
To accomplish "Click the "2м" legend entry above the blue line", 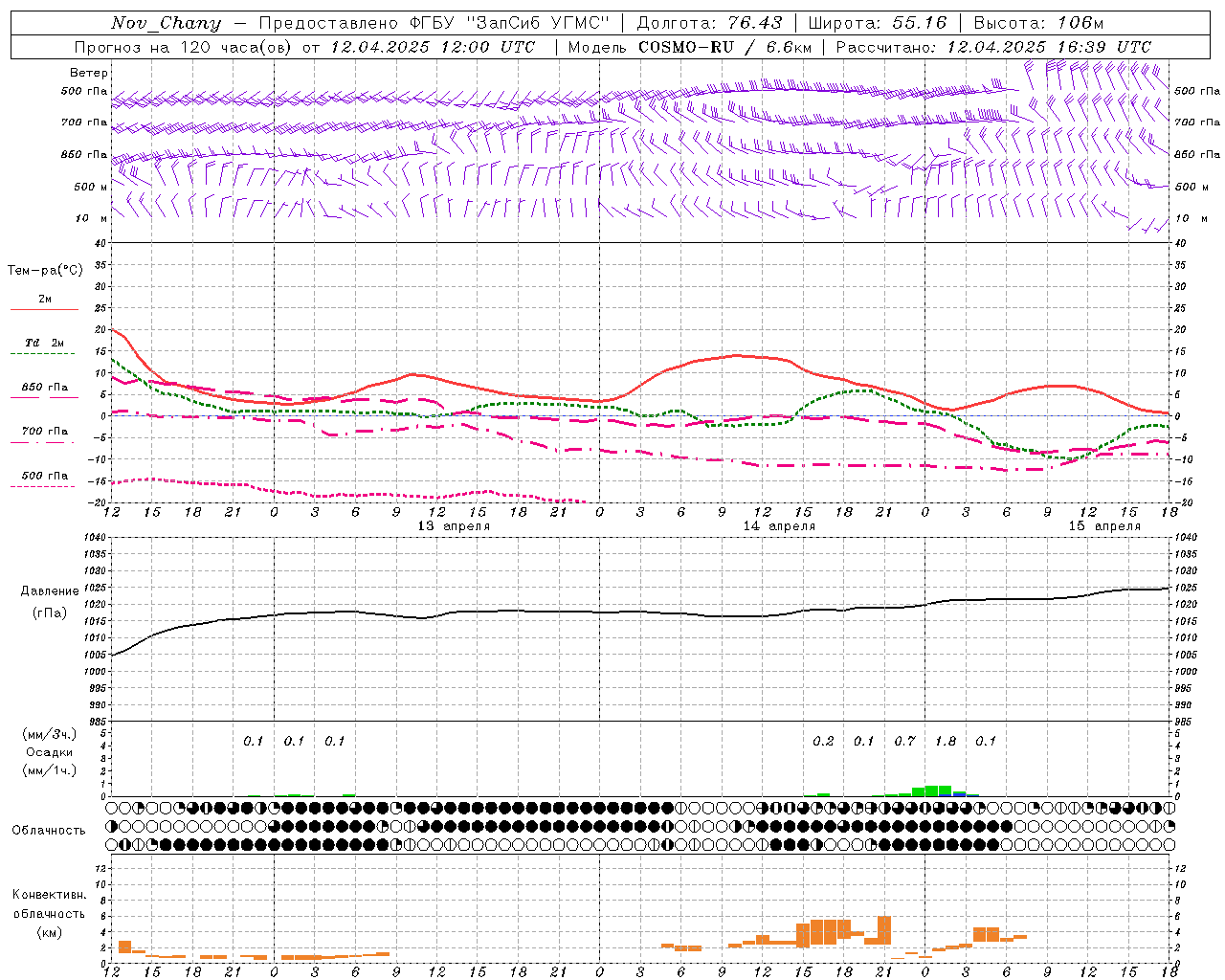I will pos(45,299).
